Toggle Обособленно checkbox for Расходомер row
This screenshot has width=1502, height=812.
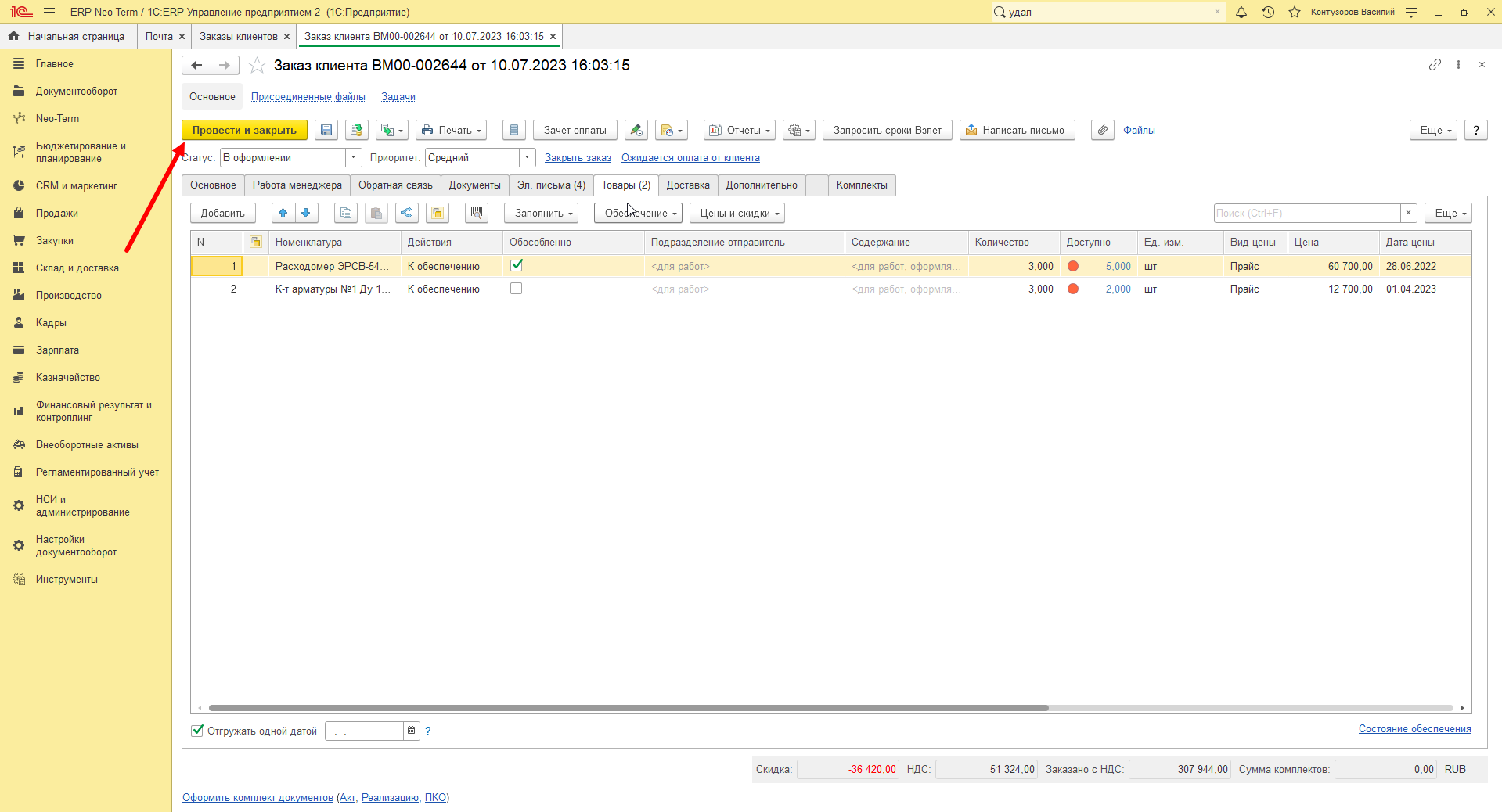517,265
